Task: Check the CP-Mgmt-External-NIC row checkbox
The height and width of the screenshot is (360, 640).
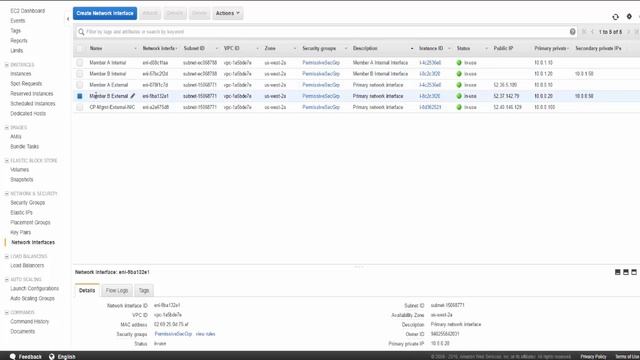Action: pos(80,107)
